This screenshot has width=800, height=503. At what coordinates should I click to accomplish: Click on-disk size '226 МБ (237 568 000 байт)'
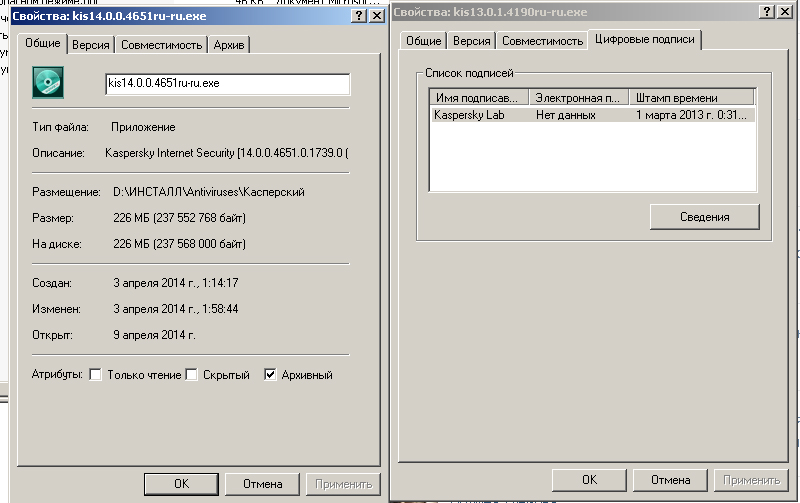click(x=179, y=244)
